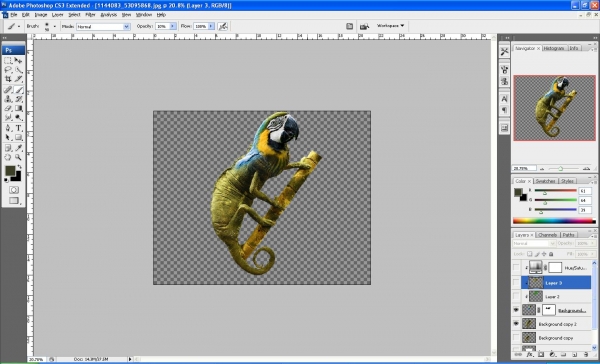Click Add layer style fx icon
Screen dimensions: 600x364
pos(529,355)
